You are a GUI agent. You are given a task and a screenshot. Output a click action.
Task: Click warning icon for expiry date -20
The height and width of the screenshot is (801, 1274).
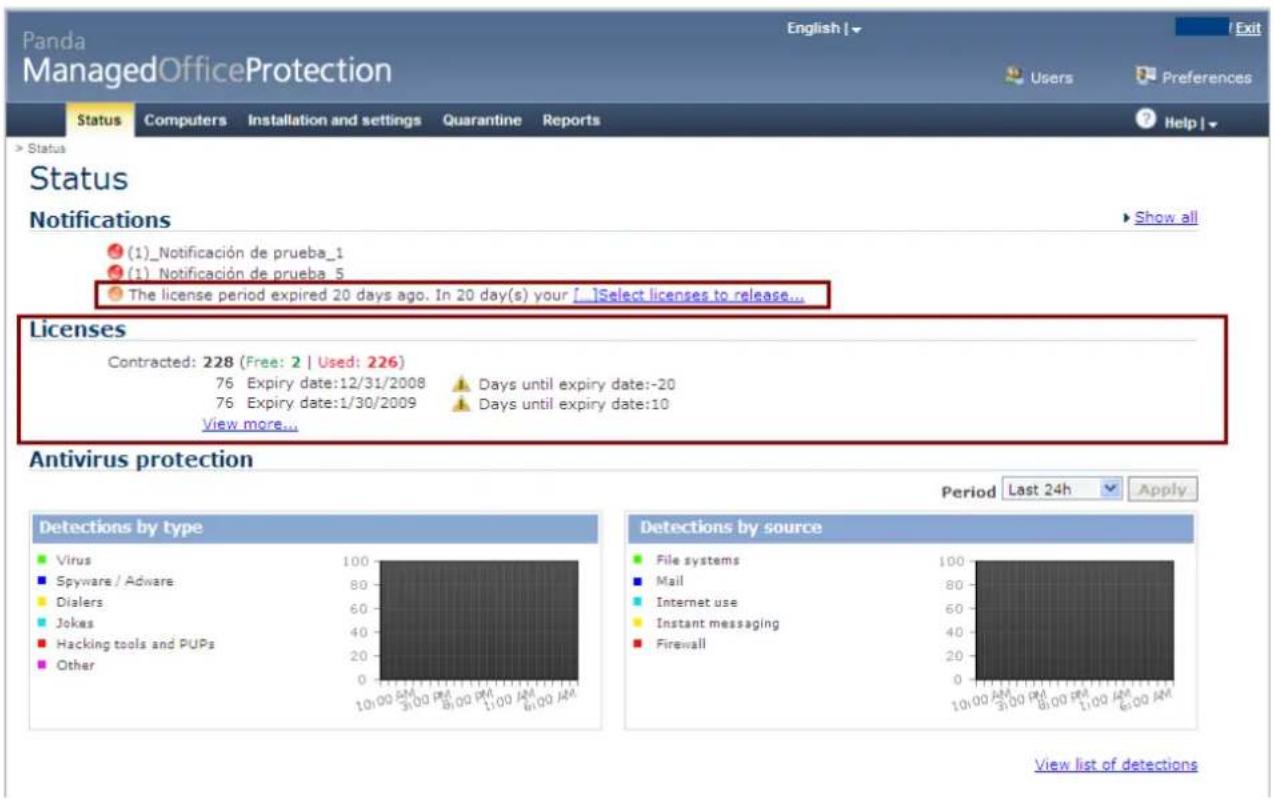(461, 383)
